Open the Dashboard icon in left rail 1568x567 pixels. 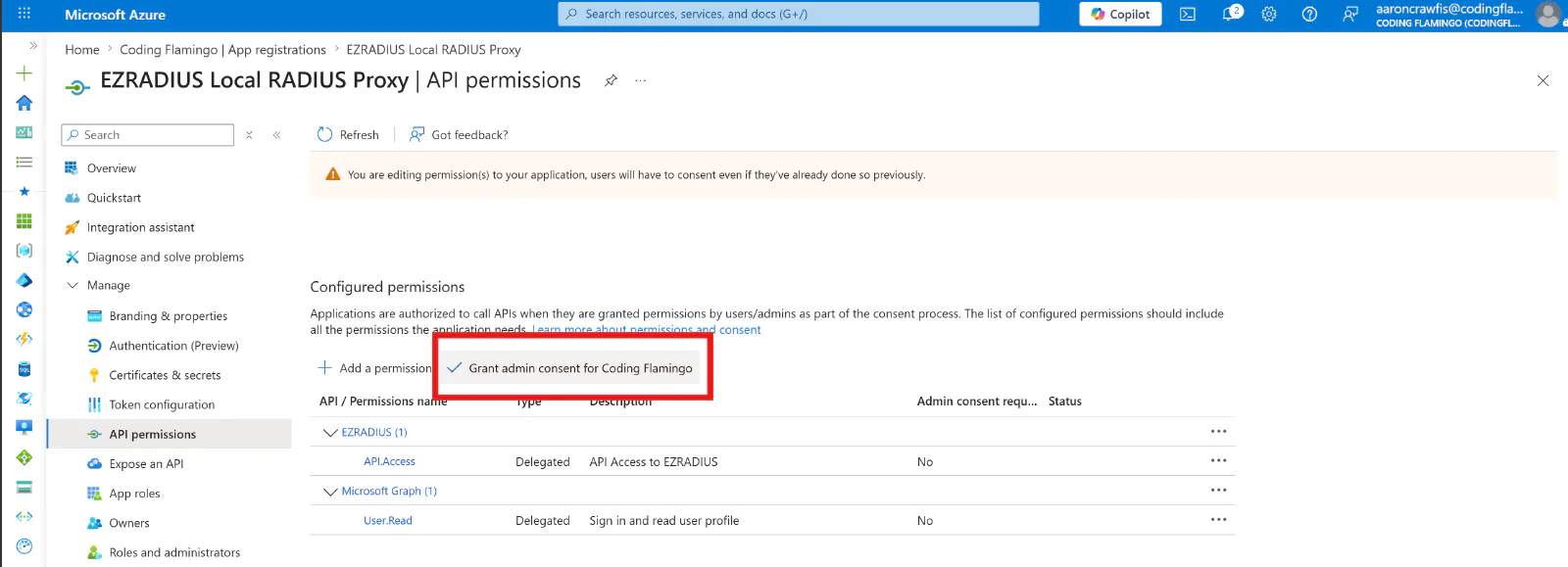tap(24, 132)
